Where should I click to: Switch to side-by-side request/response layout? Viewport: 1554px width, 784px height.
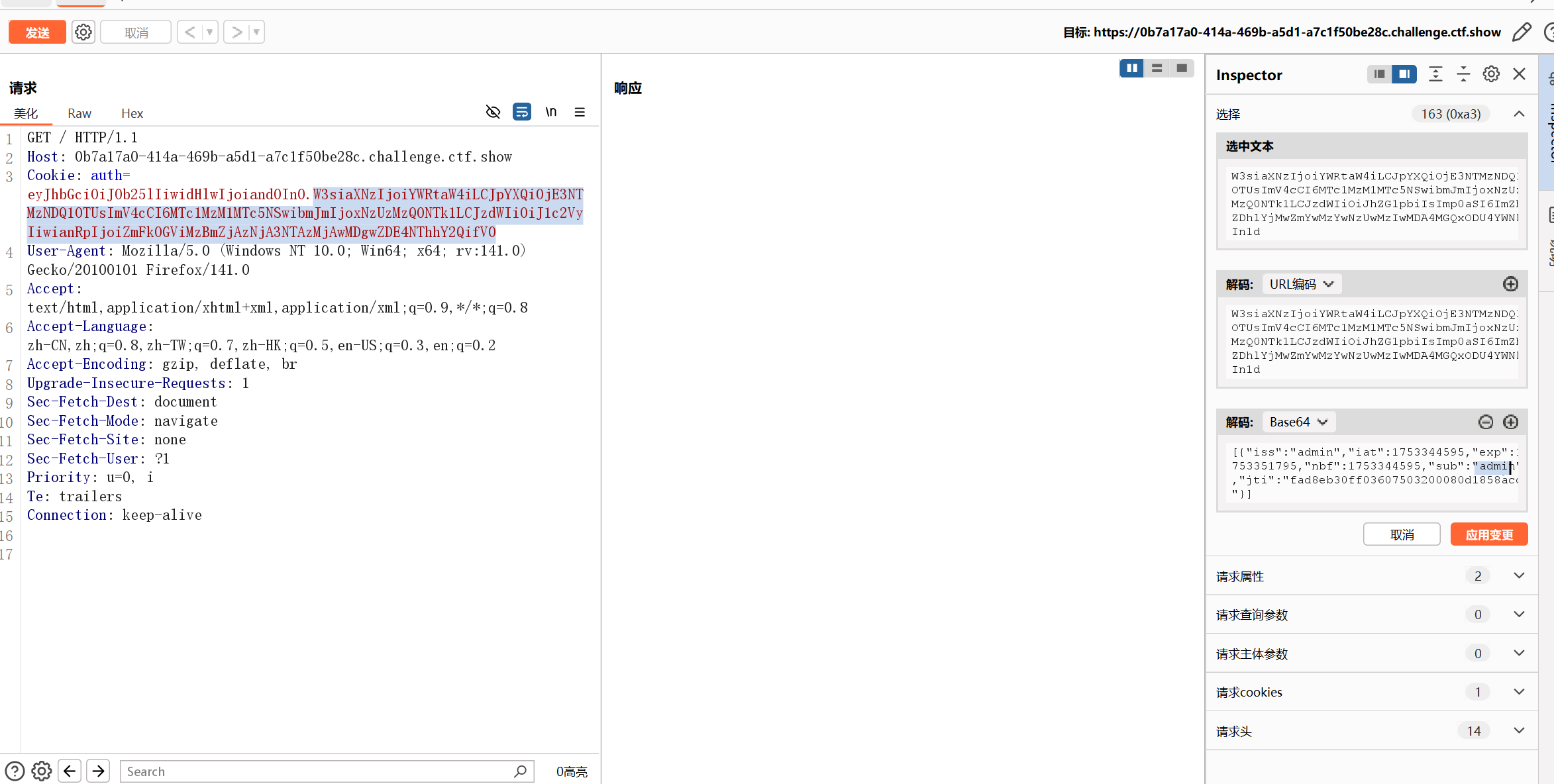1131,68
